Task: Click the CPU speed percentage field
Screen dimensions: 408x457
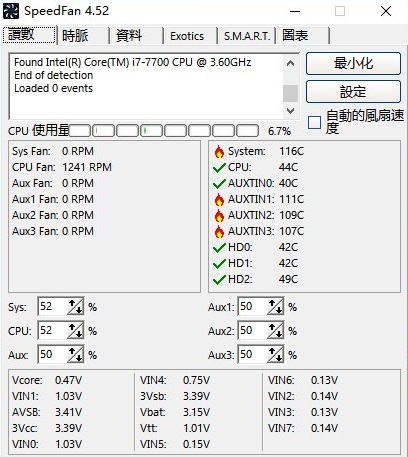Action: pos(53,330)
